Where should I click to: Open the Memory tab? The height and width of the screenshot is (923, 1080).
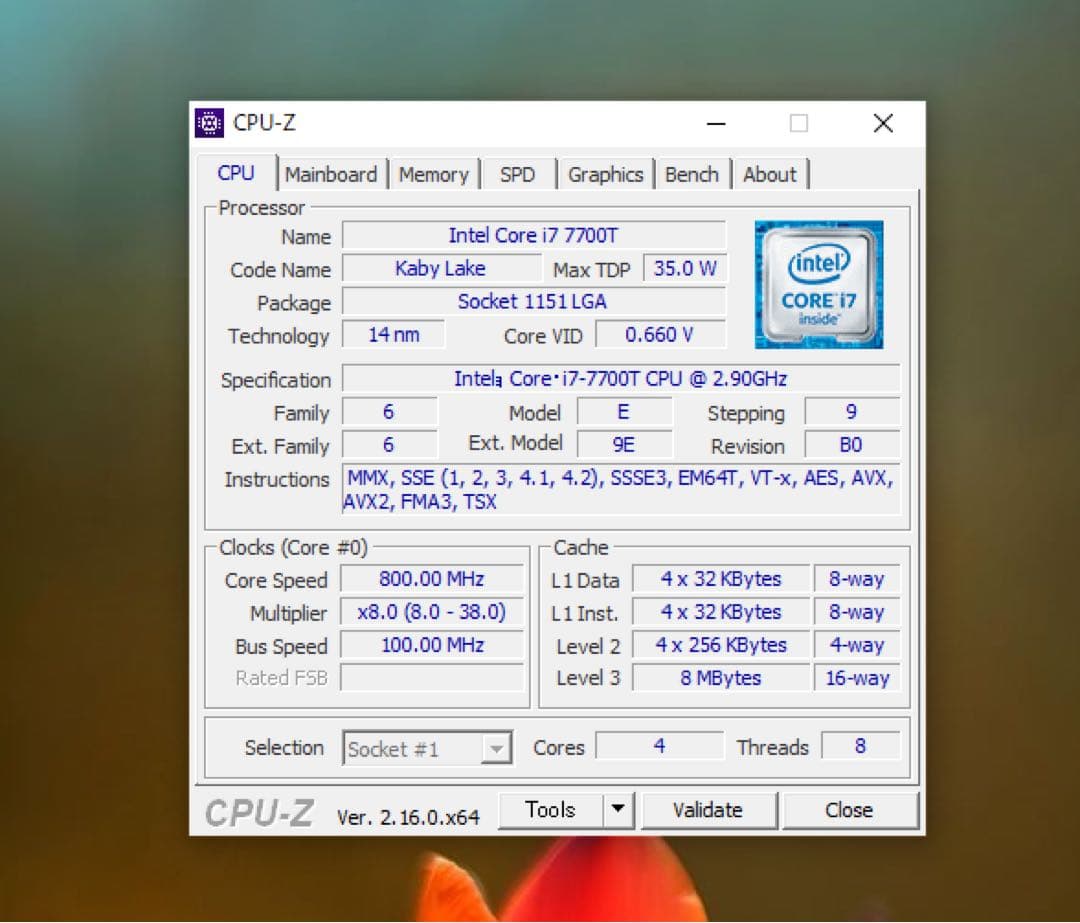[433, 175]
